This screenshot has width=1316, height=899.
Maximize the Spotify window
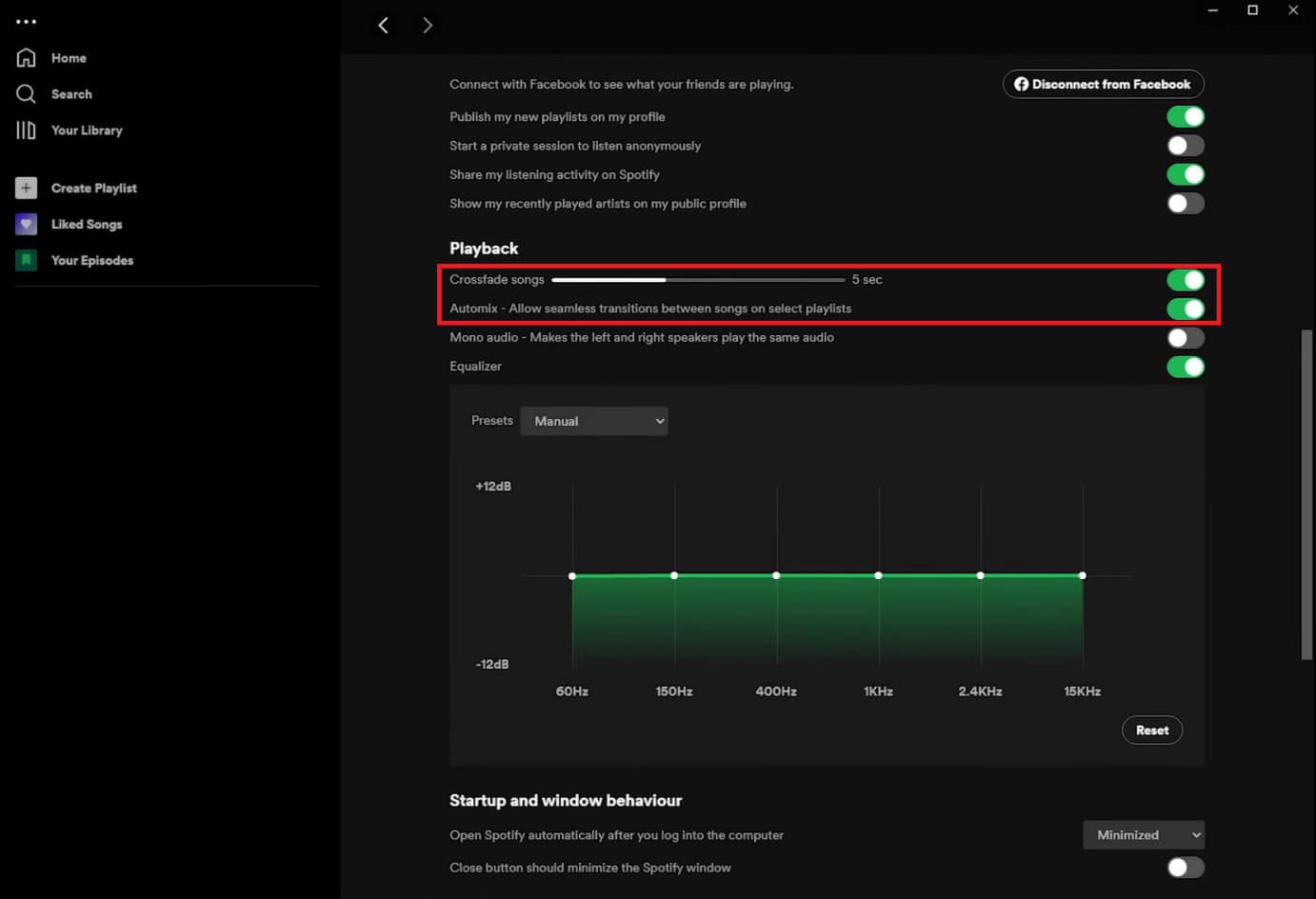coord(1253,10)
